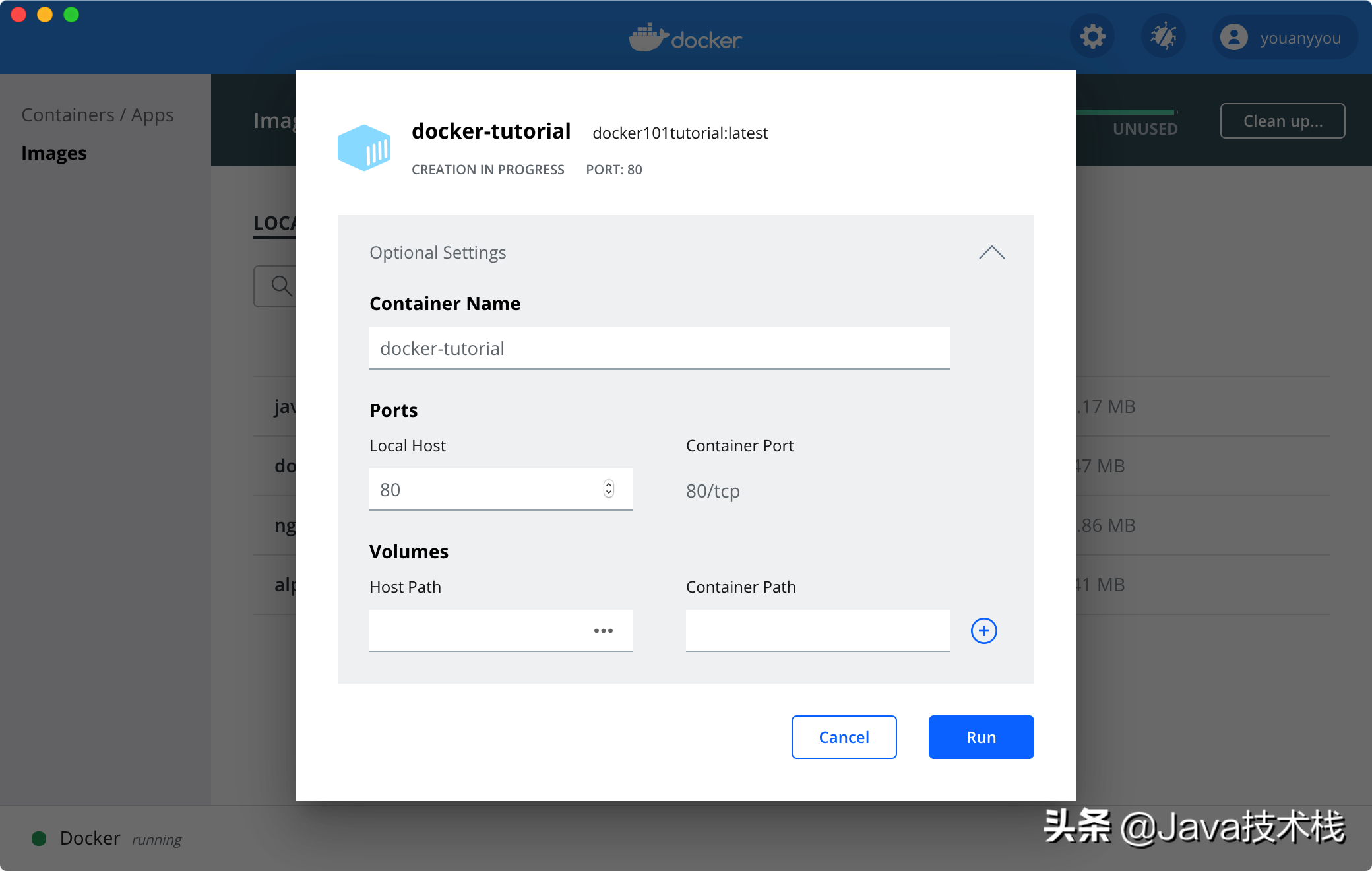Select Images in the sidebar
Image resolution: width=1372 pixels, height=871 pixels.
click(x=54, y=153)
